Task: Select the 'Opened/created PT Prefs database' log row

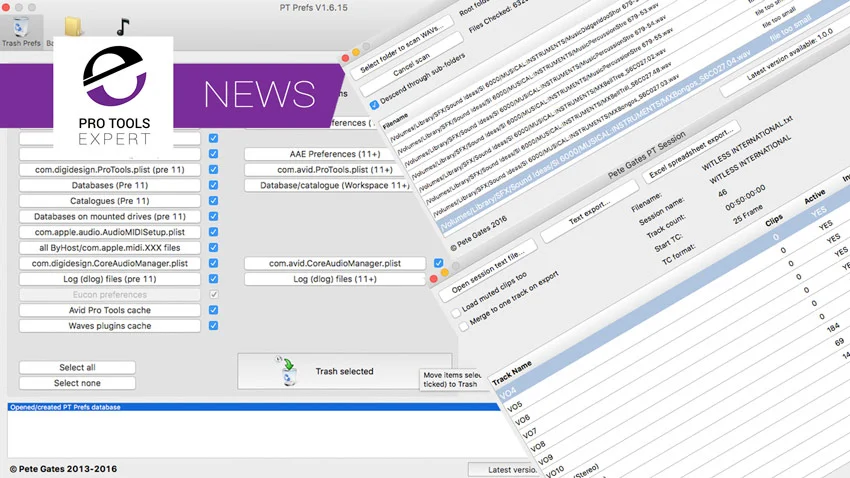Action: click(x=254, y=407)
